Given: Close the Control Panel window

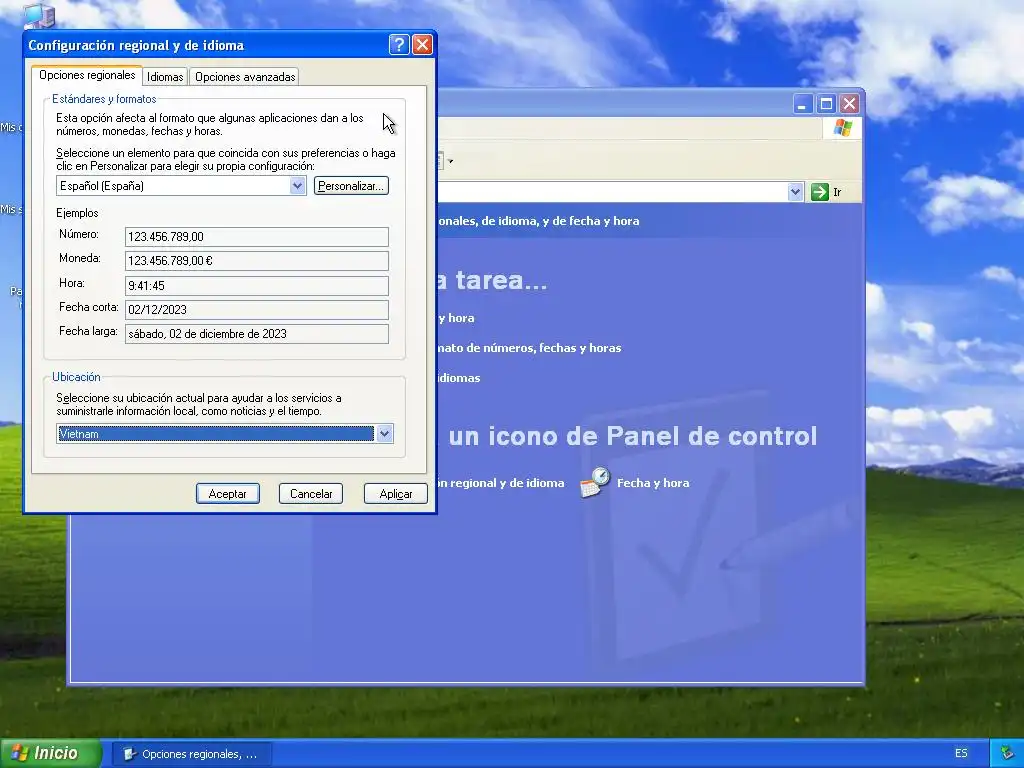Looking at the screenshot, I should coord(849,104).
